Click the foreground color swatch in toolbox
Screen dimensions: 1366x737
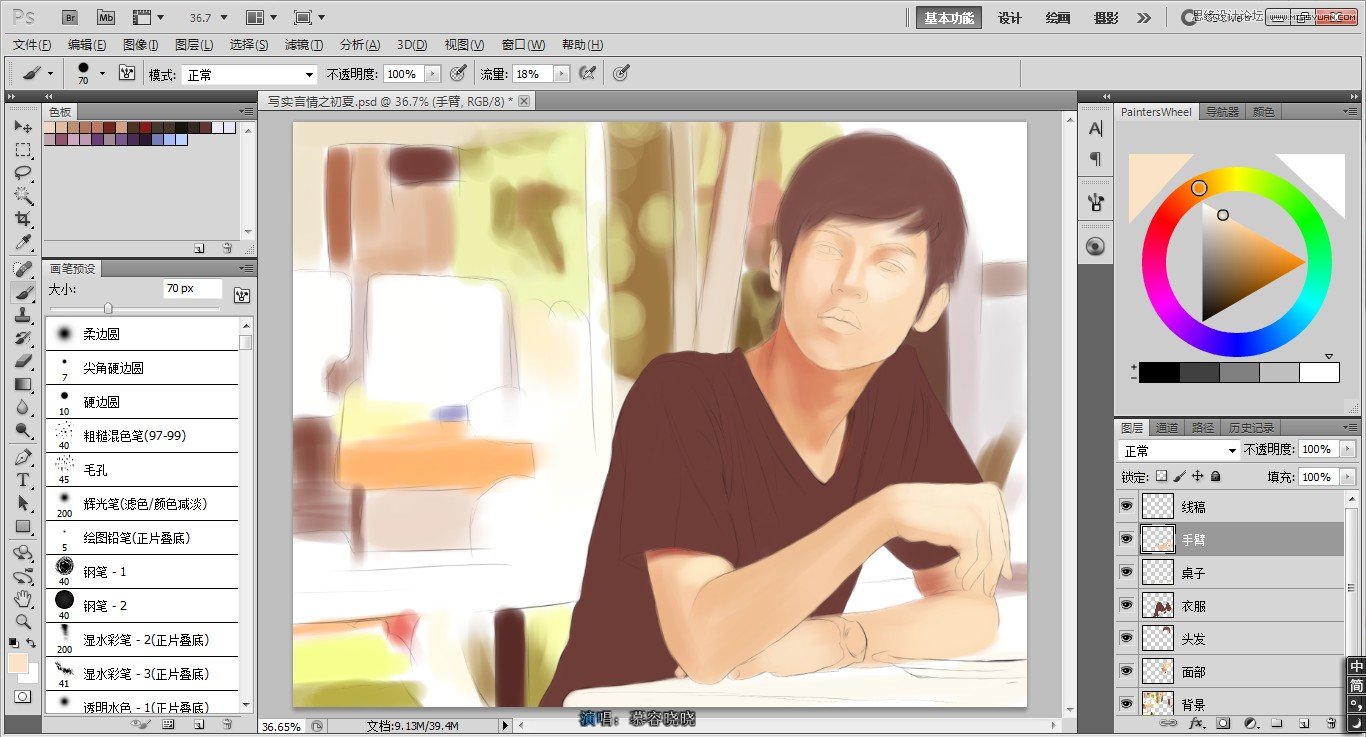(18, 664)
